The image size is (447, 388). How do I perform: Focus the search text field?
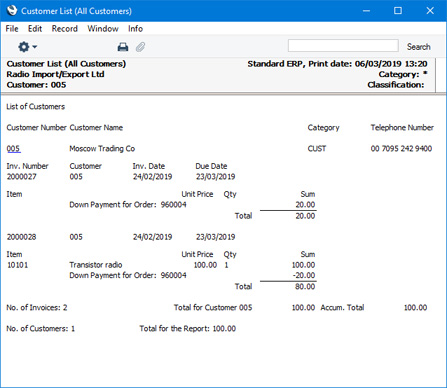click(343, 46)
